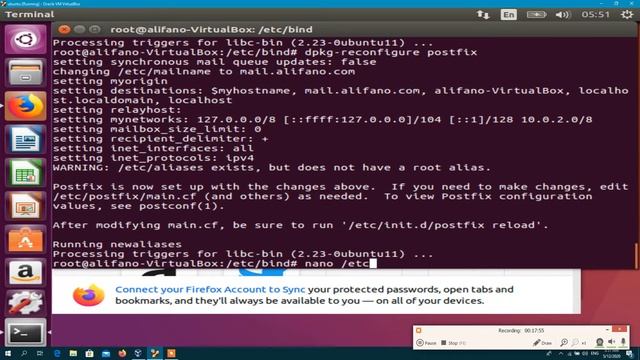Open Windows taskbar search
Viewport: 640px width, 360px height.
pyautogui.click(x=24, y=353)
